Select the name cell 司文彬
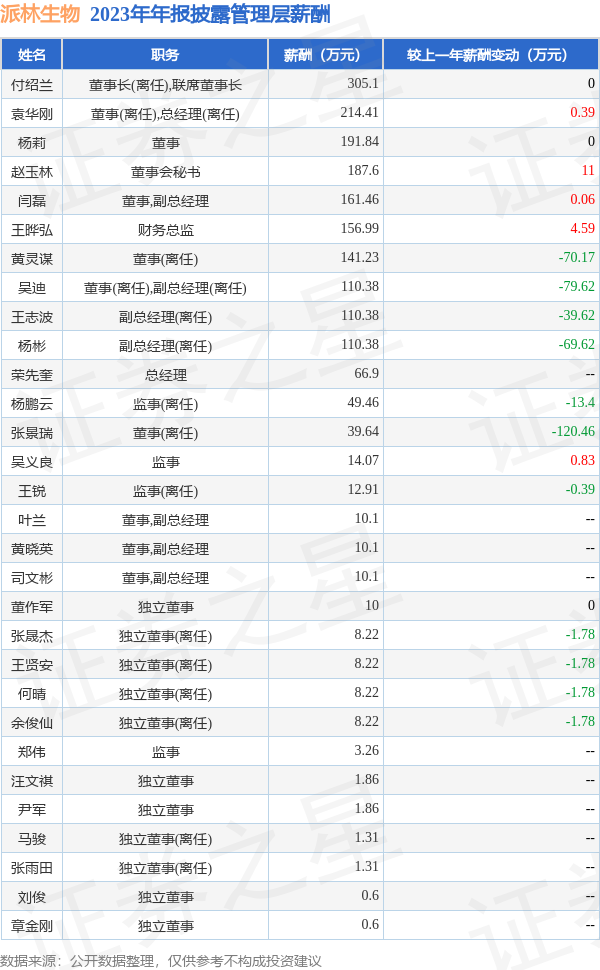The height and width of the screenshot is (970, 600). pyautogui.click(x=32, y=578)
